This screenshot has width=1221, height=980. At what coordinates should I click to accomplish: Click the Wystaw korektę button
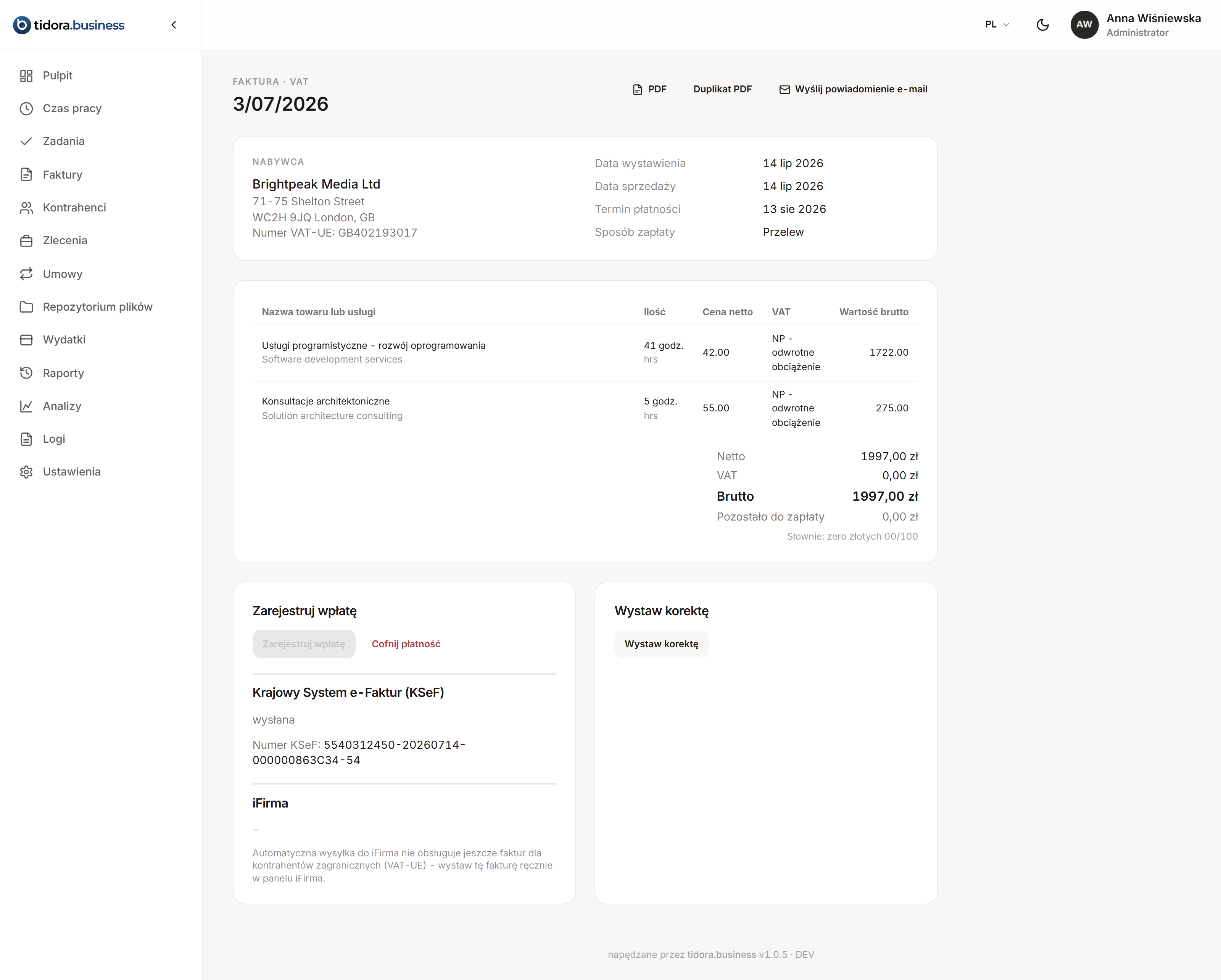[661, 643]
